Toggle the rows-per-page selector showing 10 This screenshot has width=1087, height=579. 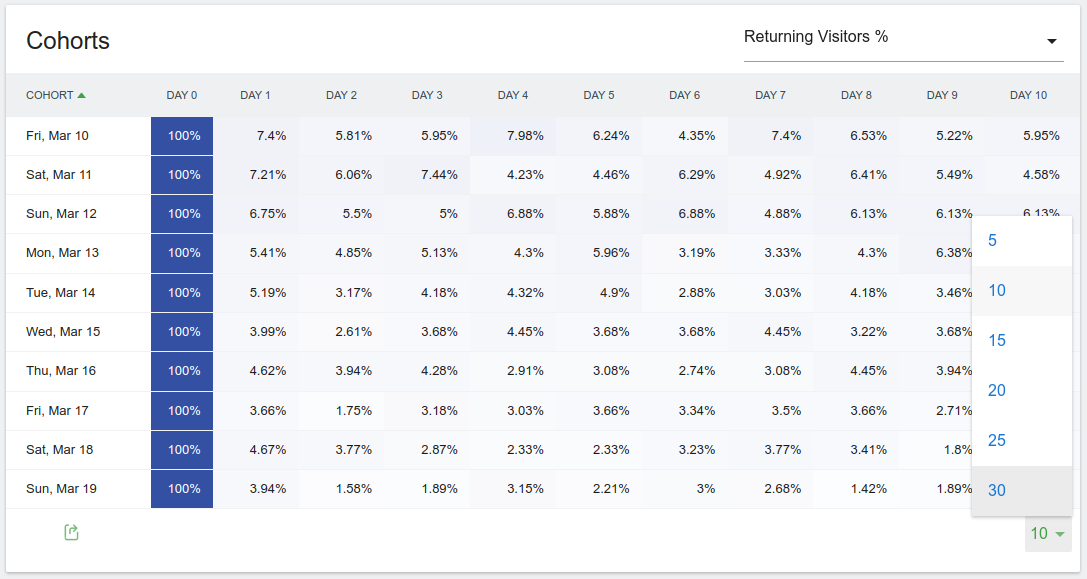coord(1047,534)
